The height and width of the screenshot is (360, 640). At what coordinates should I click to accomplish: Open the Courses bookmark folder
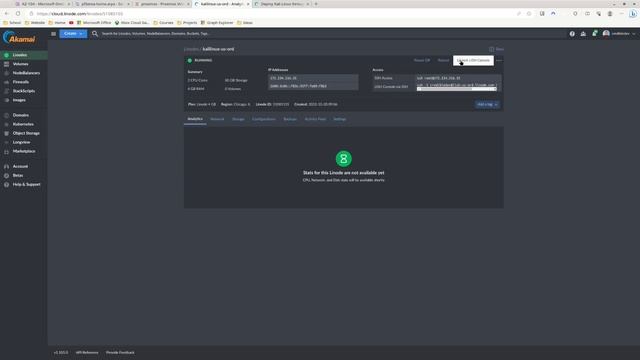[x=163, y=23]
